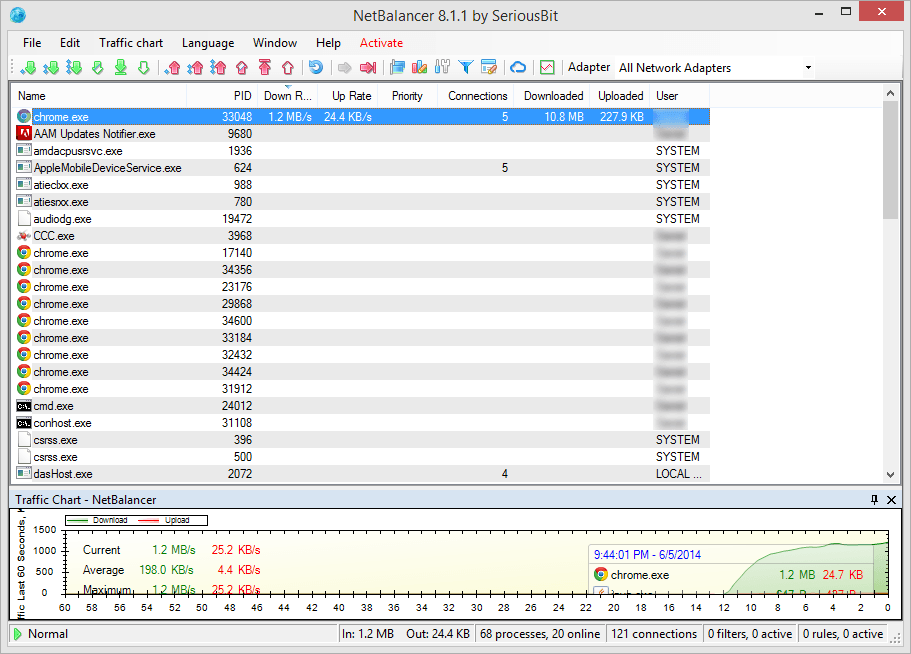Set low download priority (green arrow, one dot)
Screen dimensions: 911x654
click(28, 67)
